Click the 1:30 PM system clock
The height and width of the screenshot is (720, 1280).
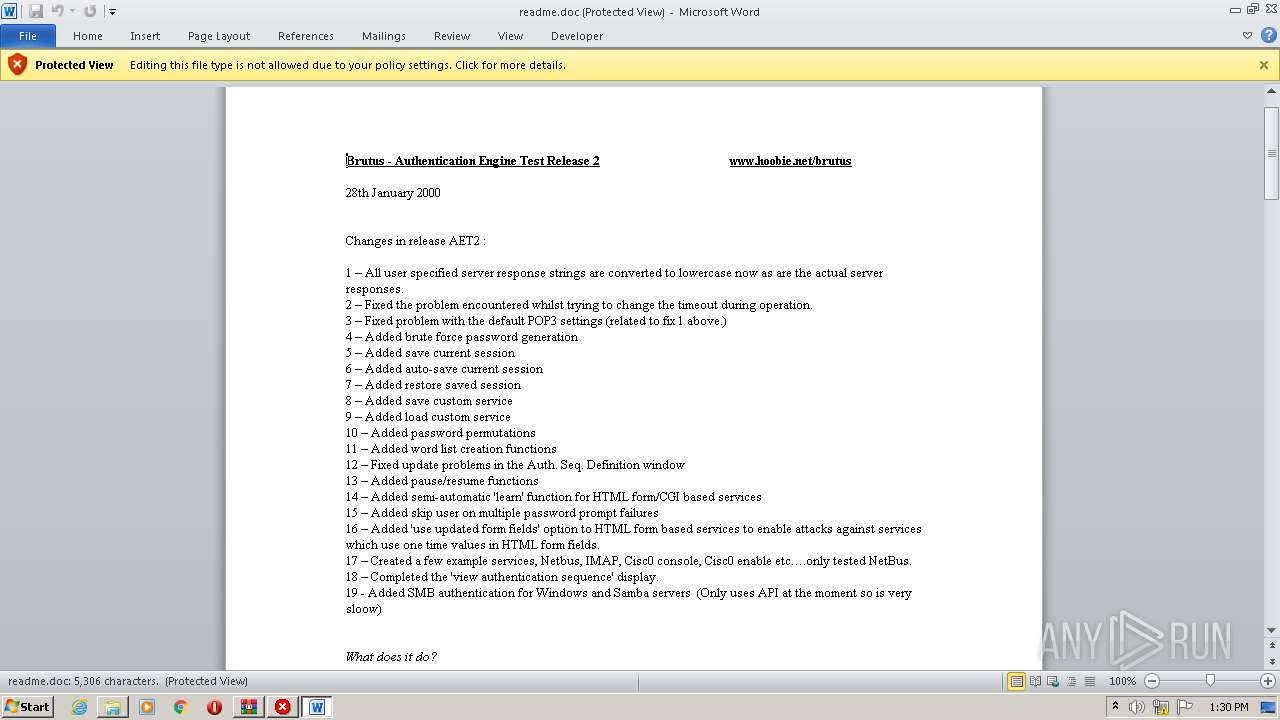click(1229, 707)
